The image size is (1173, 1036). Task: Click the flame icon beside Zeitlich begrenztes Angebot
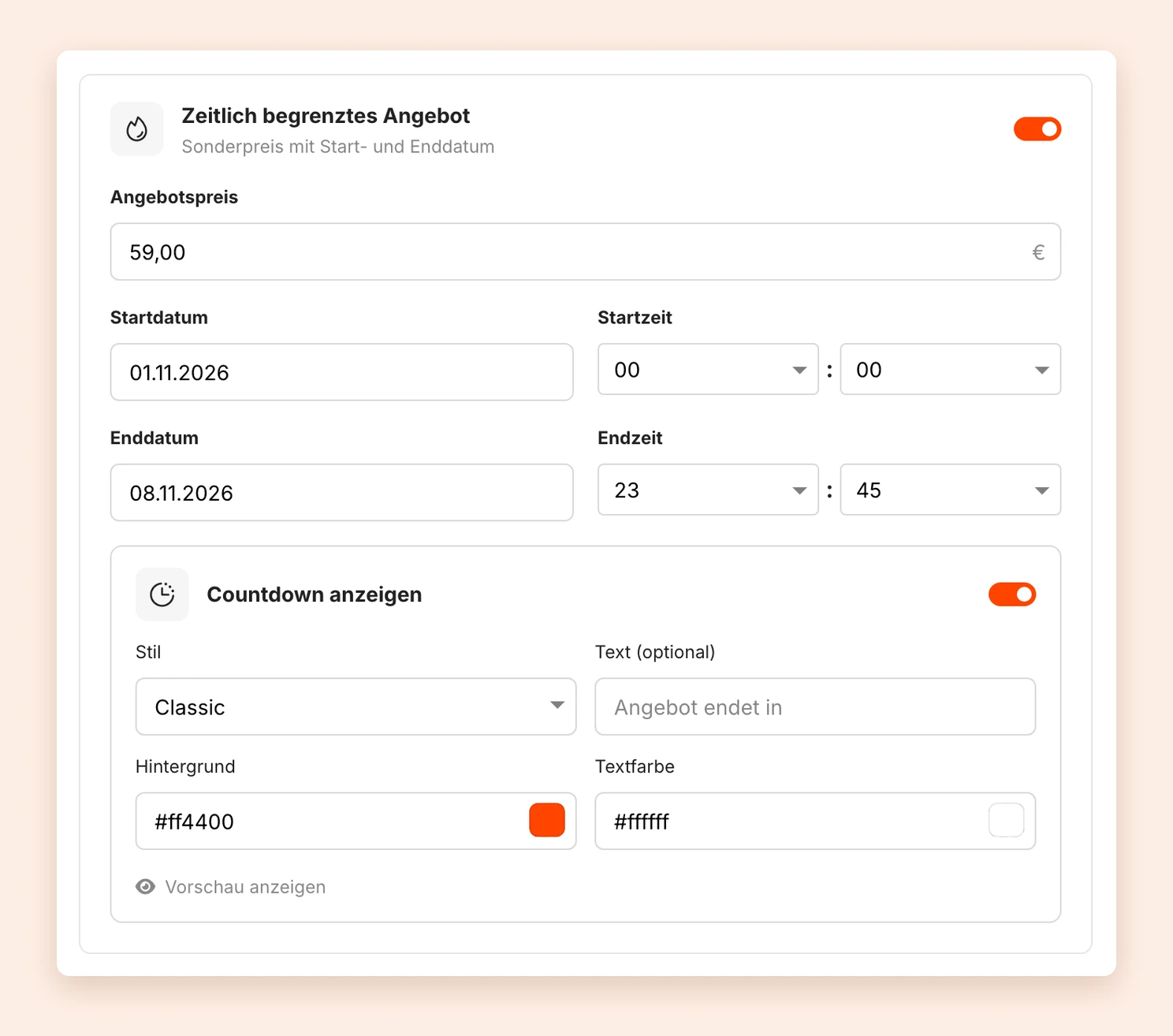(136, 129)
